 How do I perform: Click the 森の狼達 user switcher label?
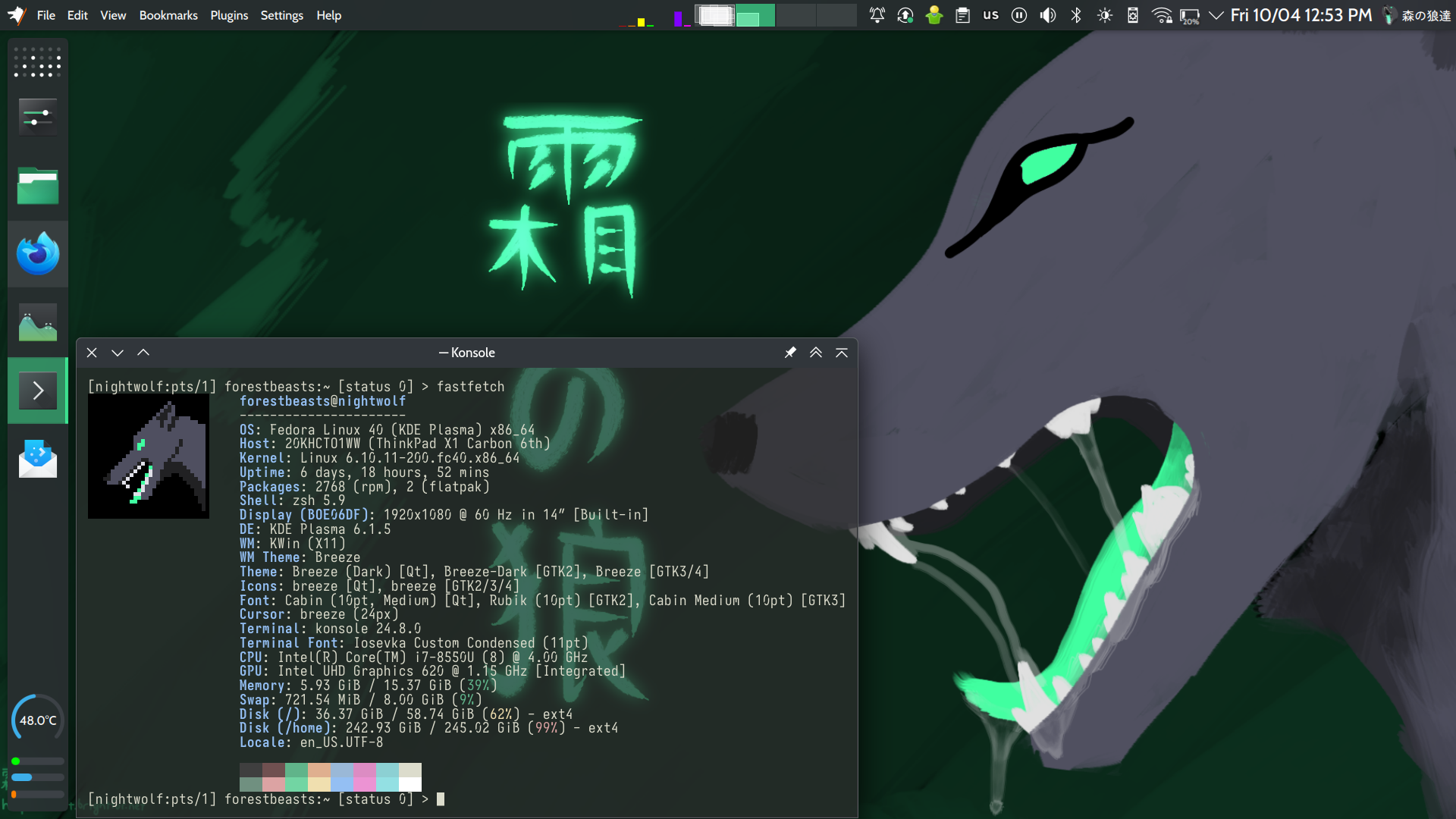[x=1426, y=15]
